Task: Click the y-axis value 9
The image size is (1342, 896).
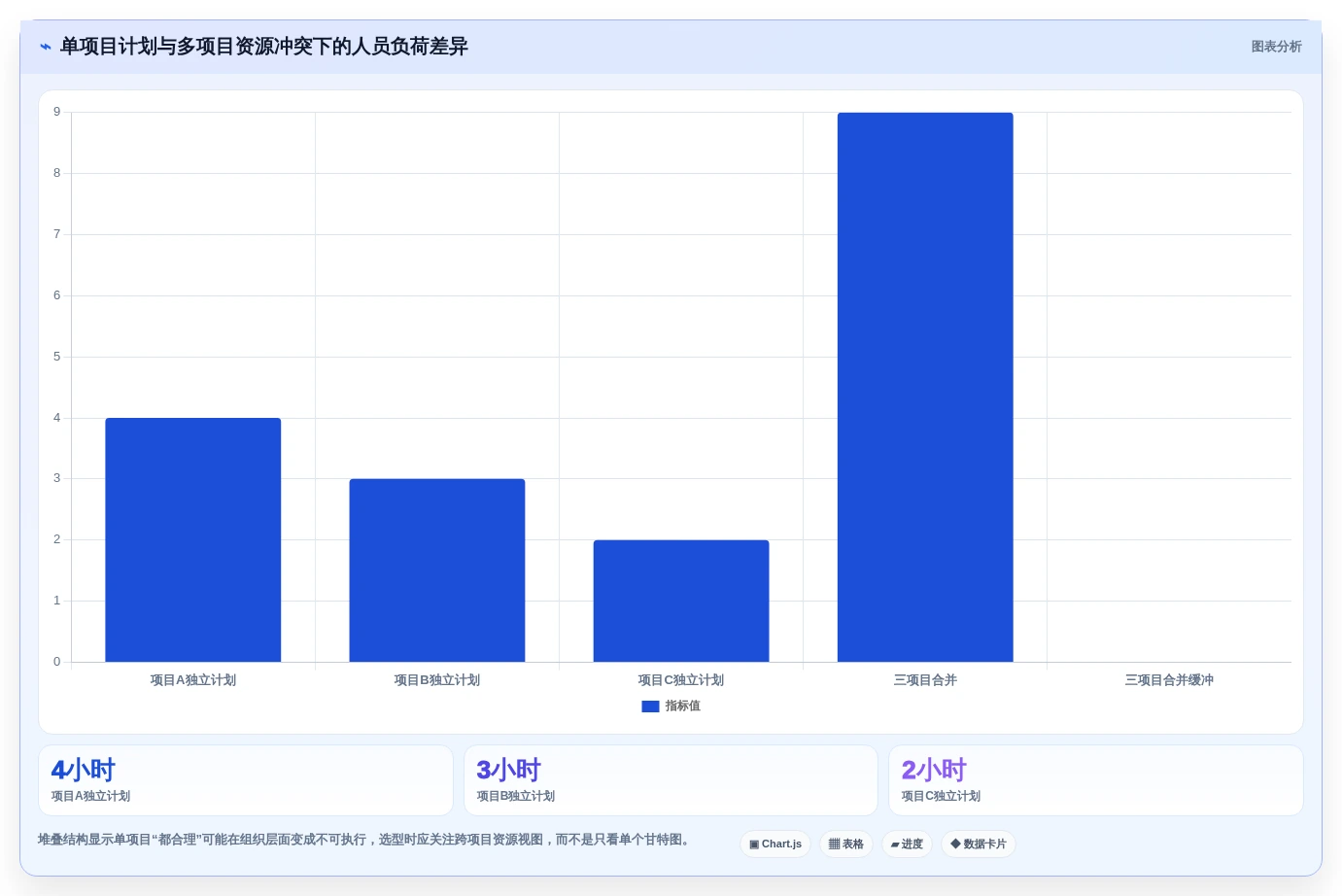Action: click(56, 112)
